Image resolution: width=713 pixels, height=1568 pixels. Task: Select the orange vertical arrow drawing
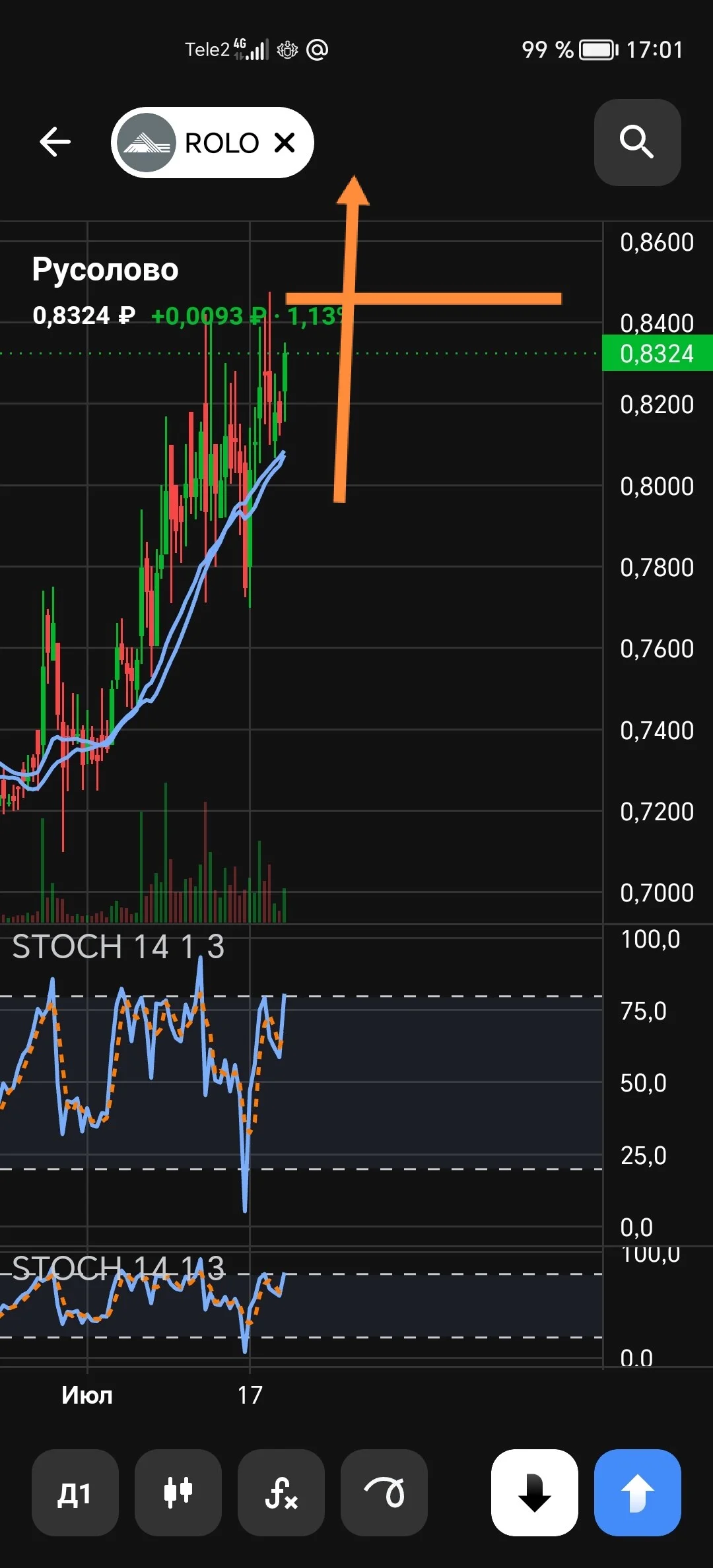[347, 339]
